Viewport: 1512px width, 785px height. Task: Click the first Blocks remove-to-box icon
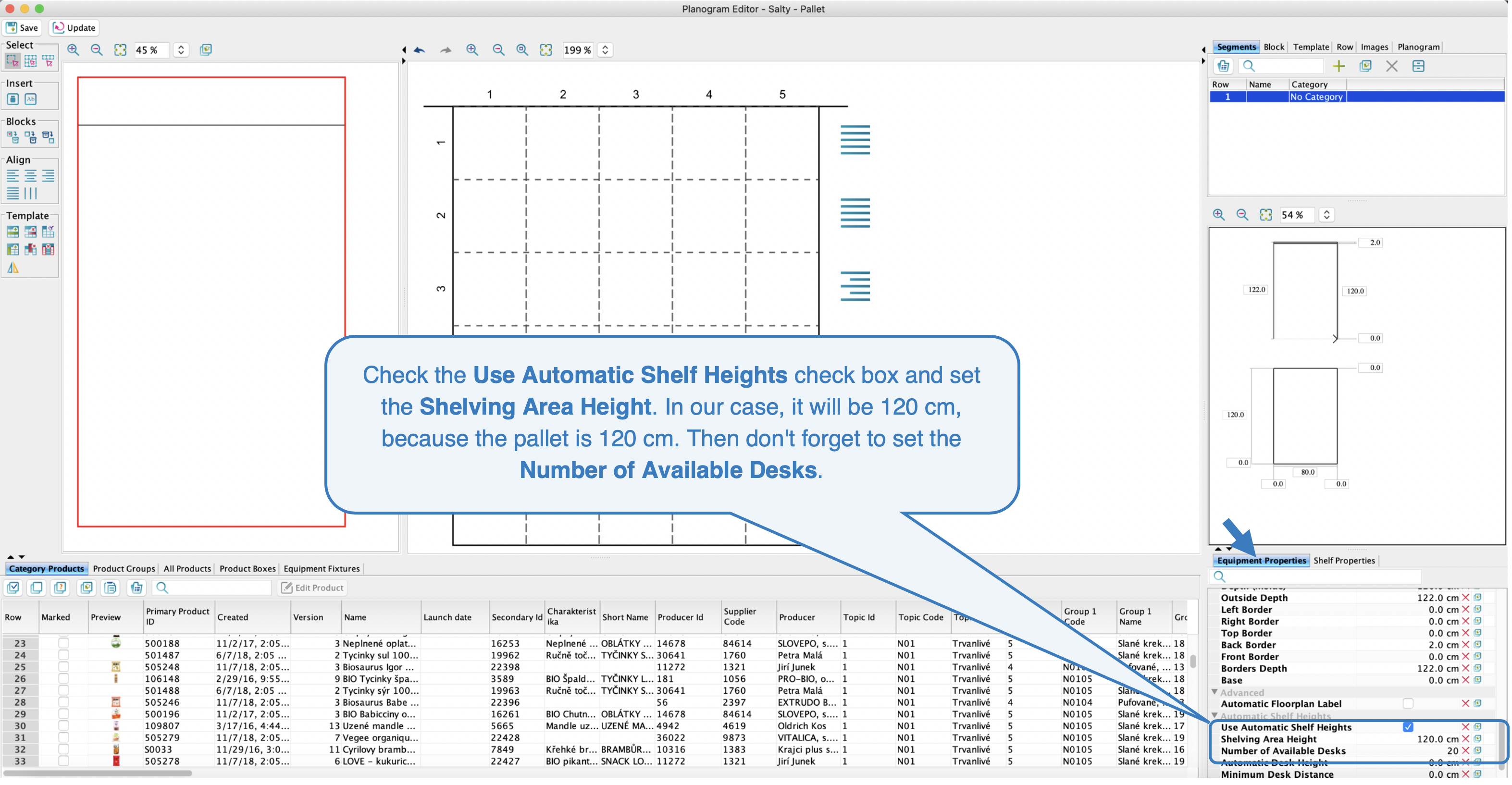coord(13,137)
